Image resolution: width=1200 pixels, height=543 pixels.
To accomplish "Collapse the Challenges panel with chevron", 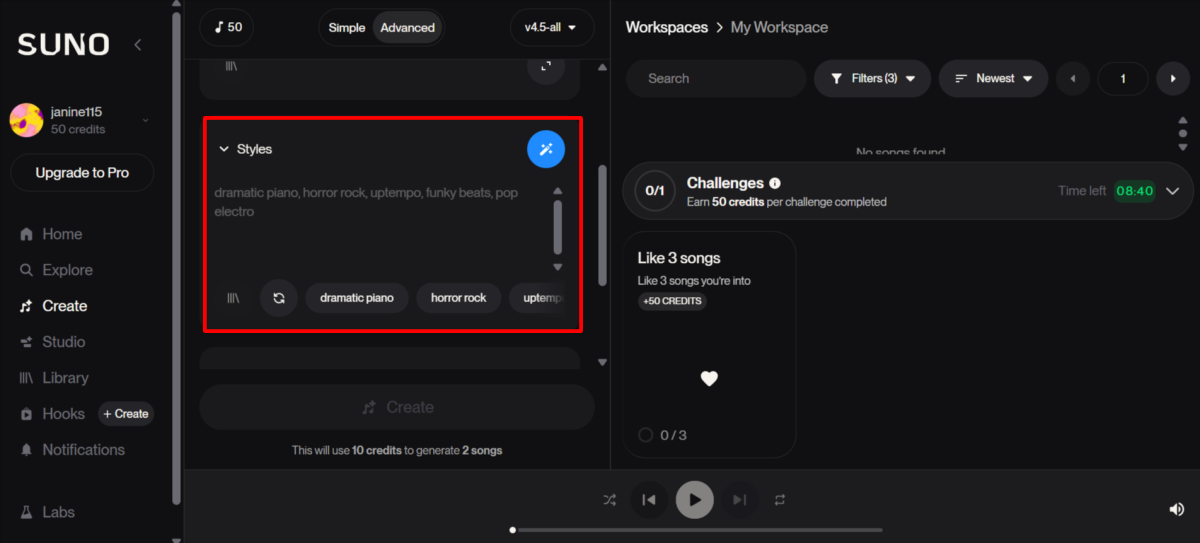I will click(1173, 191).
